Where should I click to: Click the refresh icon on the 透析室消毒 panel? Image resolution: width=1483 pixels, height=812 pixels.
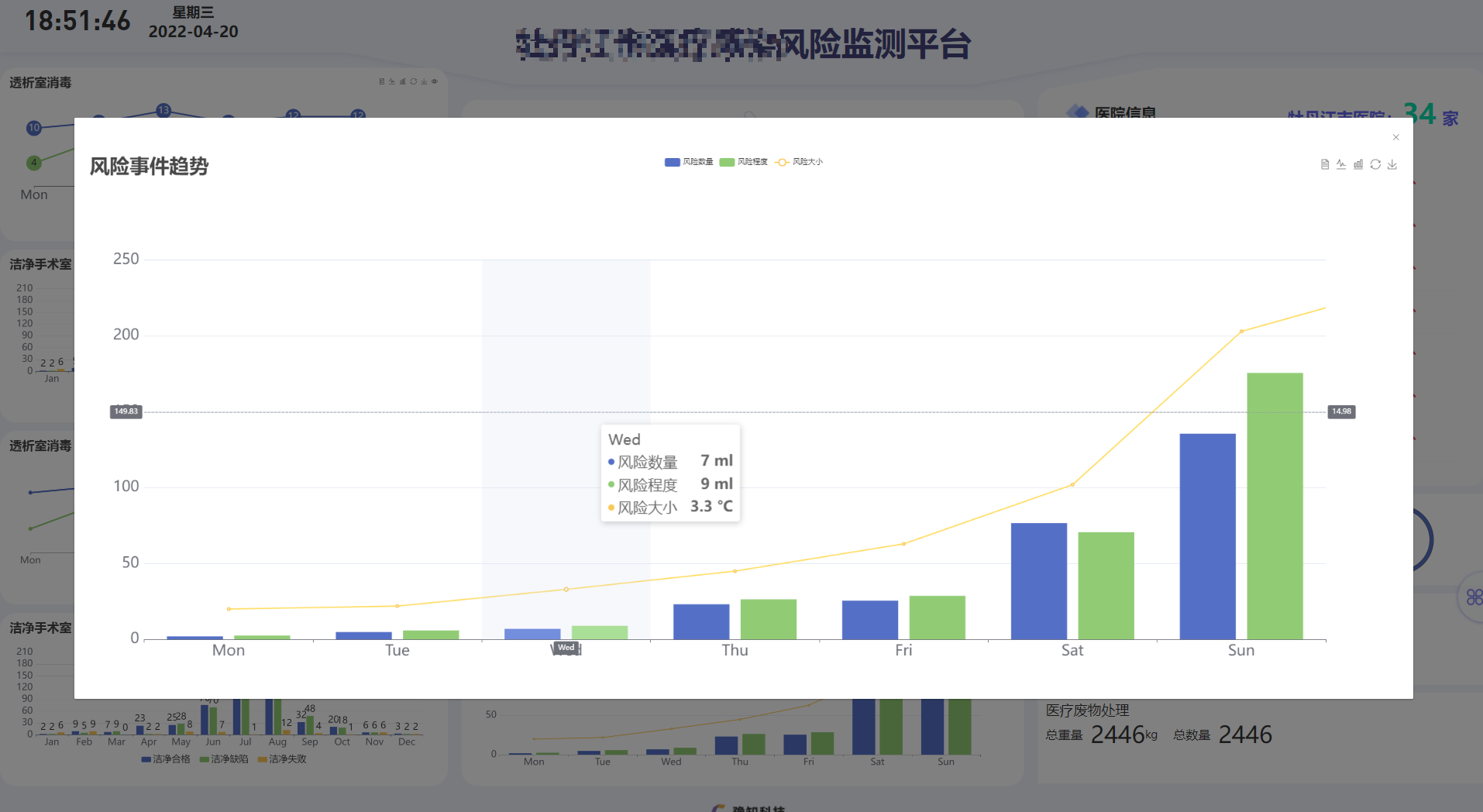[413, 81]
